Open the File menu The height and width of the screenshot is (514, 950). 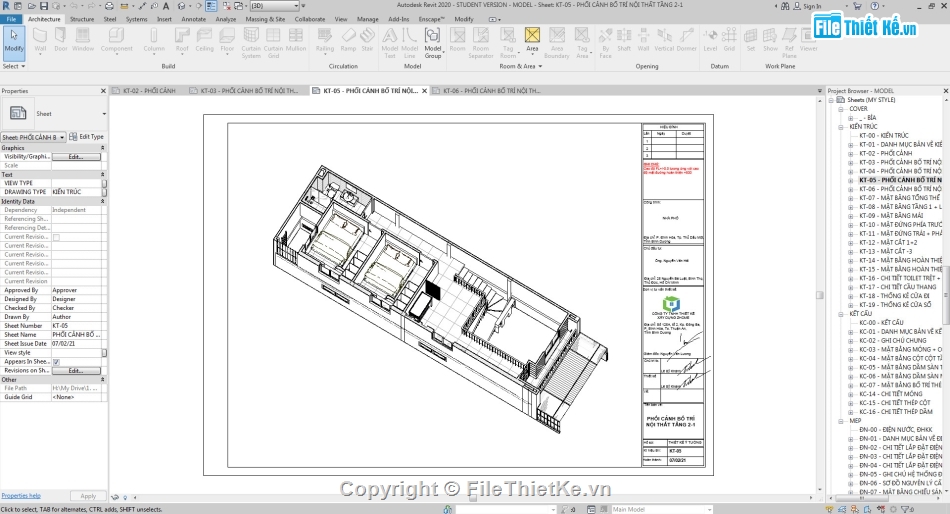[x=11, y=19]
